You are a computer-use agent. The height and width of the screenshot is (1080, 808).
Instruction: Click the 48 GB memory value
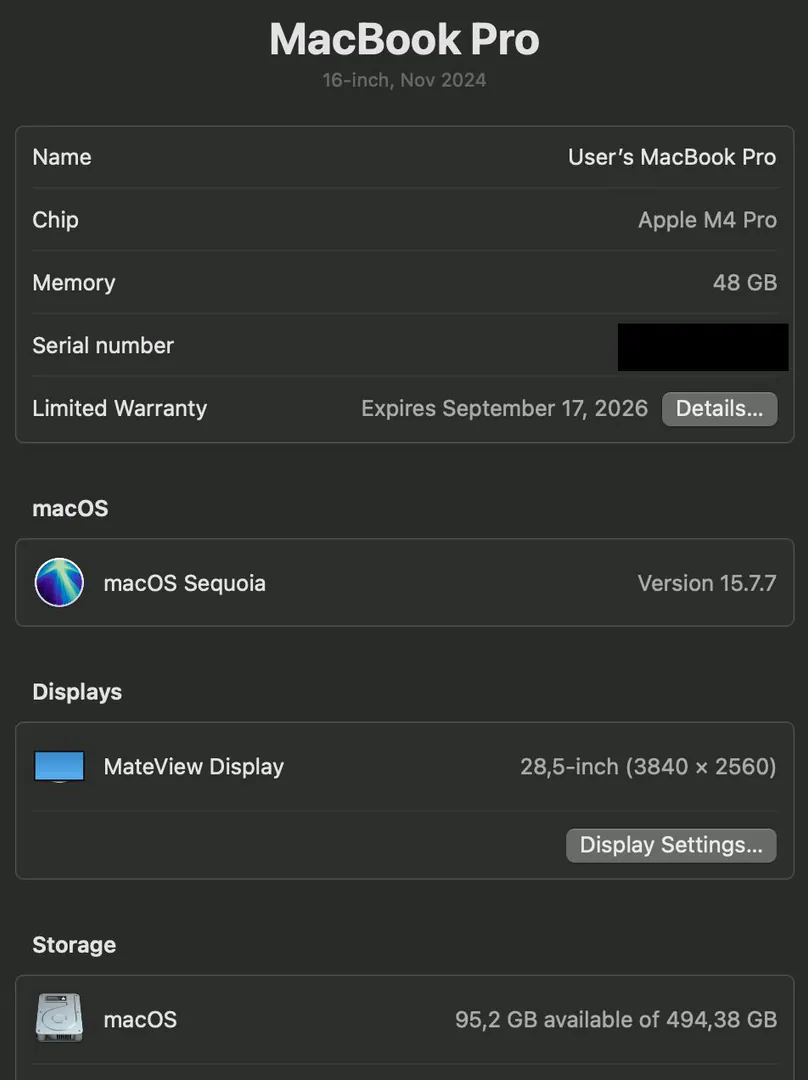[745, 282]
